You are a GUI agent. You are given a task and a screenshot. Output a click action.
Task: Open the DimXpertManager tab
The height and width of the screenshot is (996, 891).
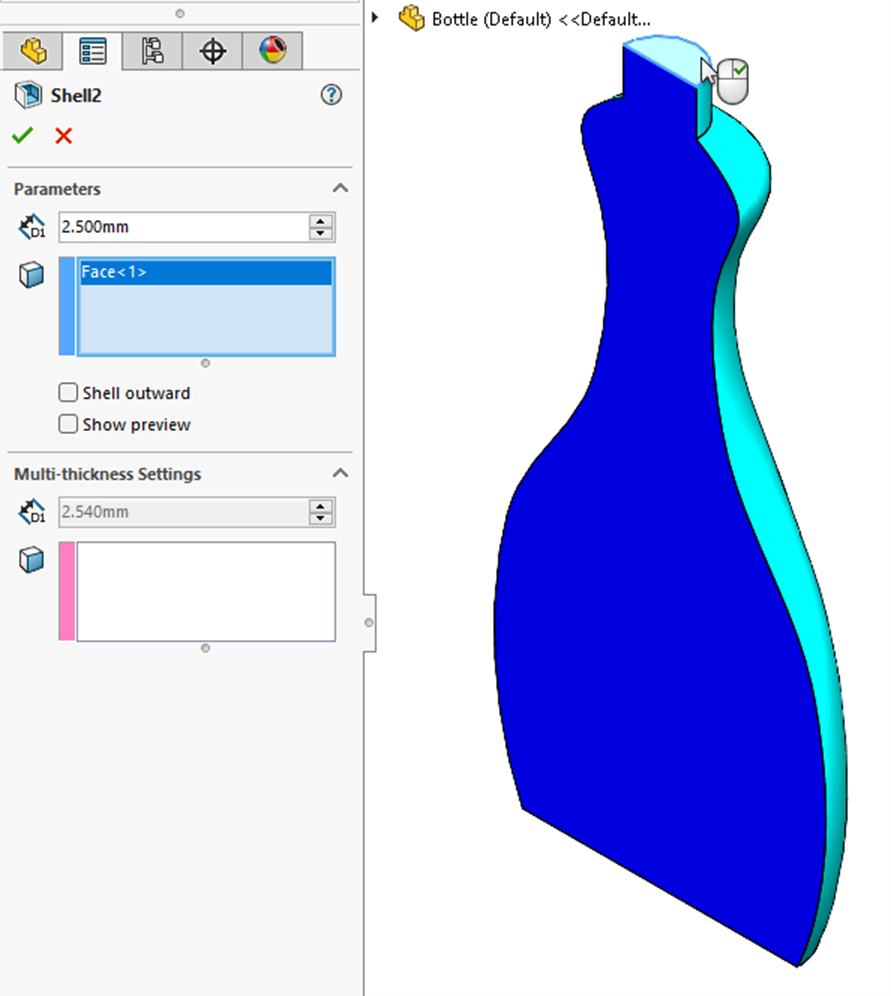(x=212, y=51)
